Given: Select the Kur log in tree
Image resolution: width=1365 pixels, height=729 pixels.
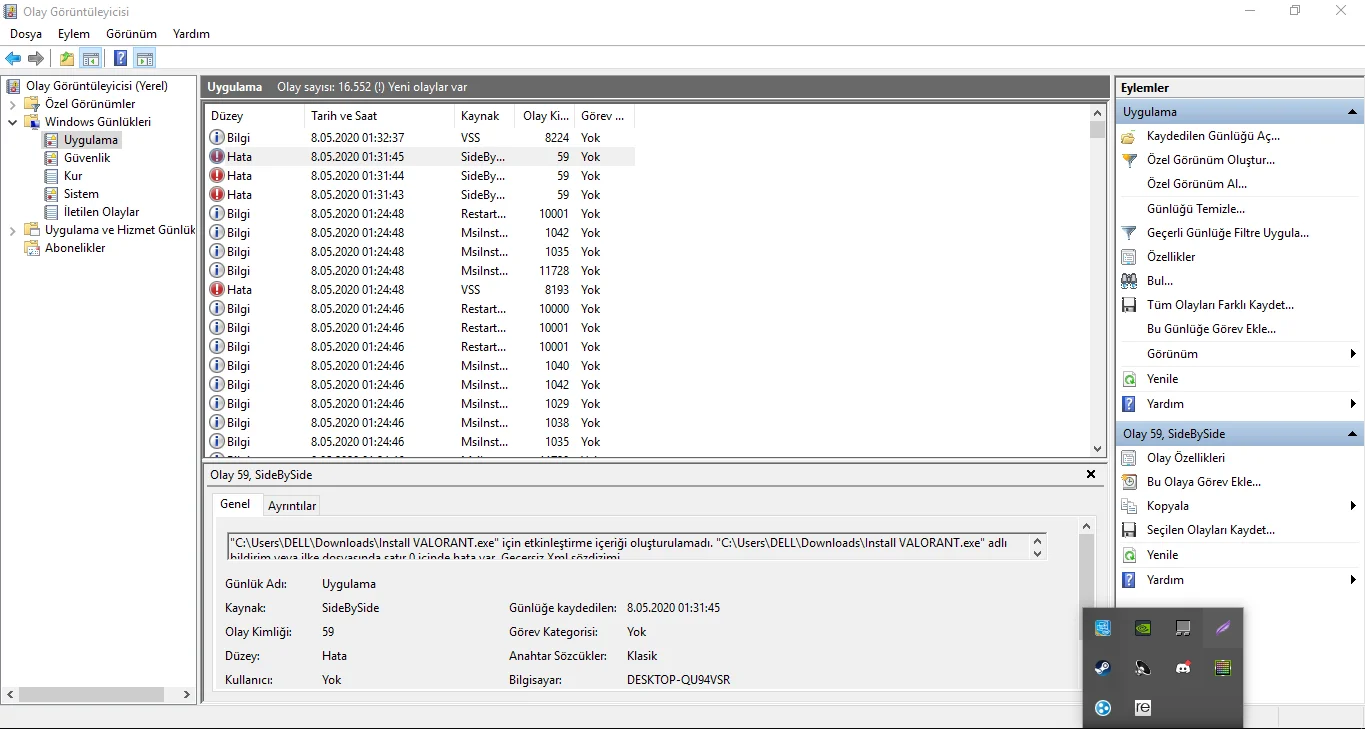Looking at the screenshot, I should pos(73,176).
